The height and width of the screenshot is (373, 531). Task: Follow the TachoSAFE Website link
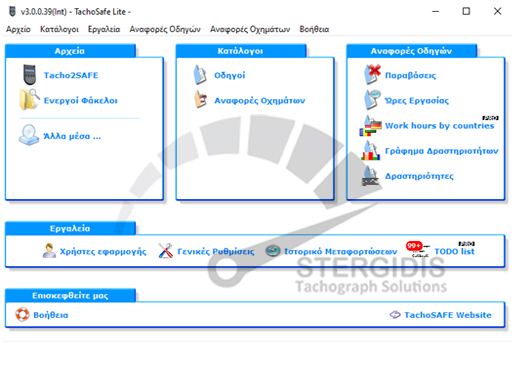tap(448, 315)
